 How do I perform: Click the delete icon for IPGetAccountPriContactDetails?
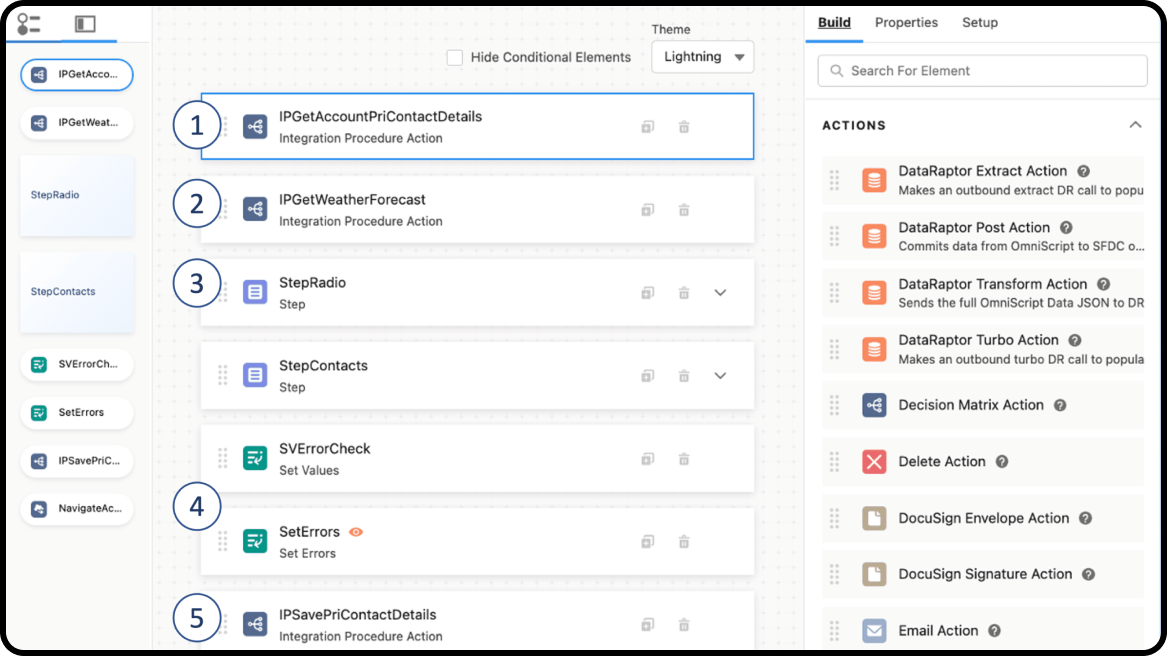click(684, 127)
